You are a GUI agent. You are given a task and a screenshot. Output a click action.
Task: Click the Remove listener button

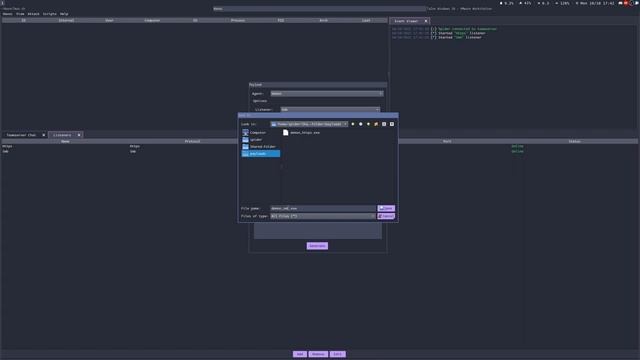[318, 354]
